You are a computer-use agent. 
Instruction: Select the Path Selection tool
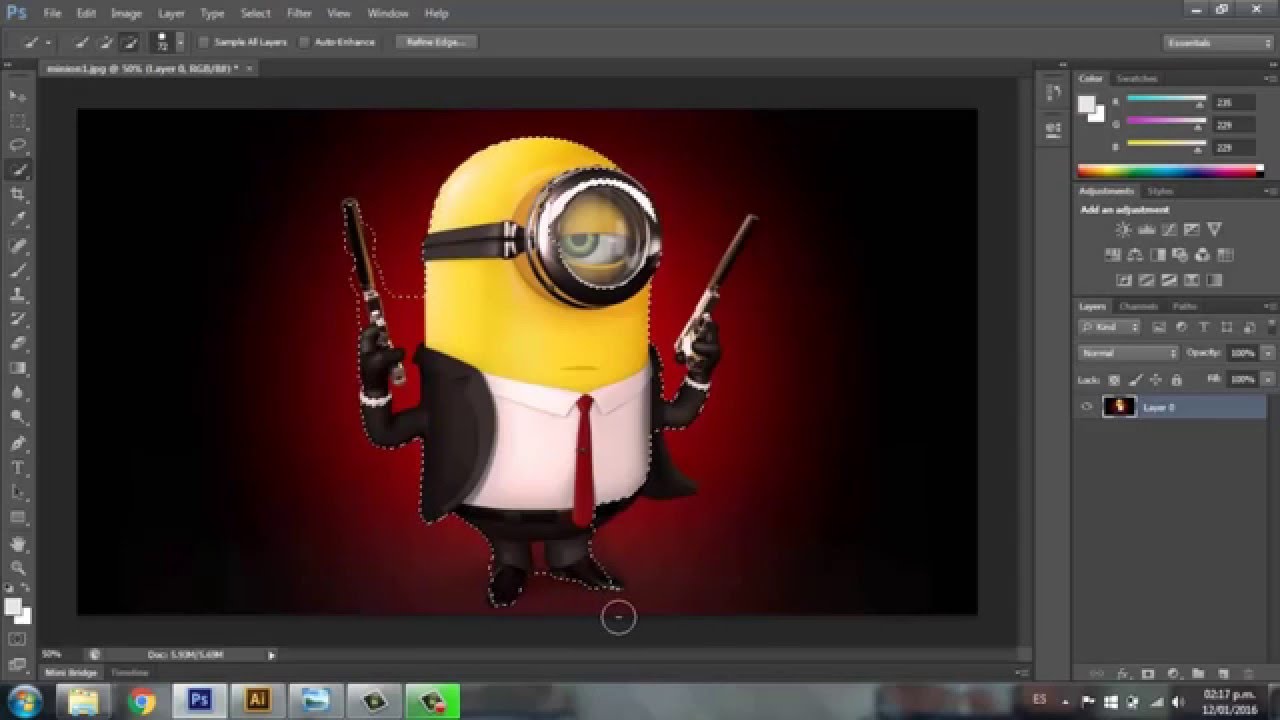pos(18,493)
